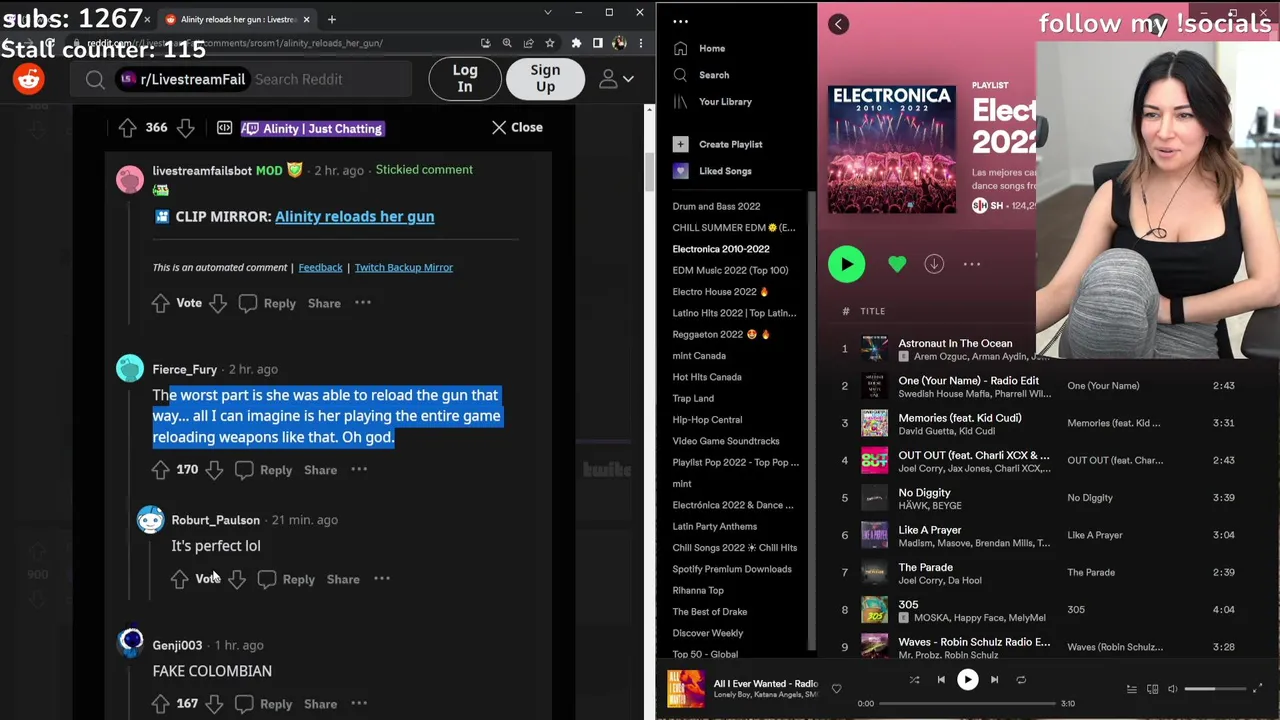This screenshot has width=1280, height=720.
Task: Upvote the livestreamfailsbot stickied comment
Action: point(160,303)
